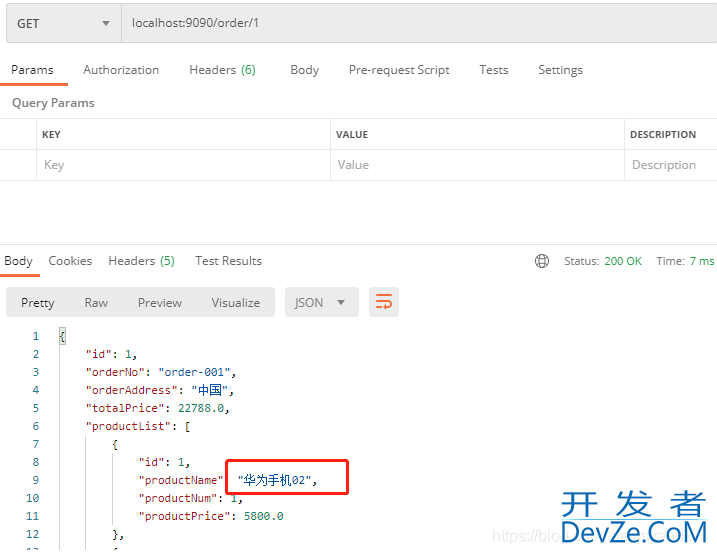The width and height of the screenshot is (717, 554).
Task: Click the "华为手机02" product name value
Action: pyautogui.click(x=274, y=480)
